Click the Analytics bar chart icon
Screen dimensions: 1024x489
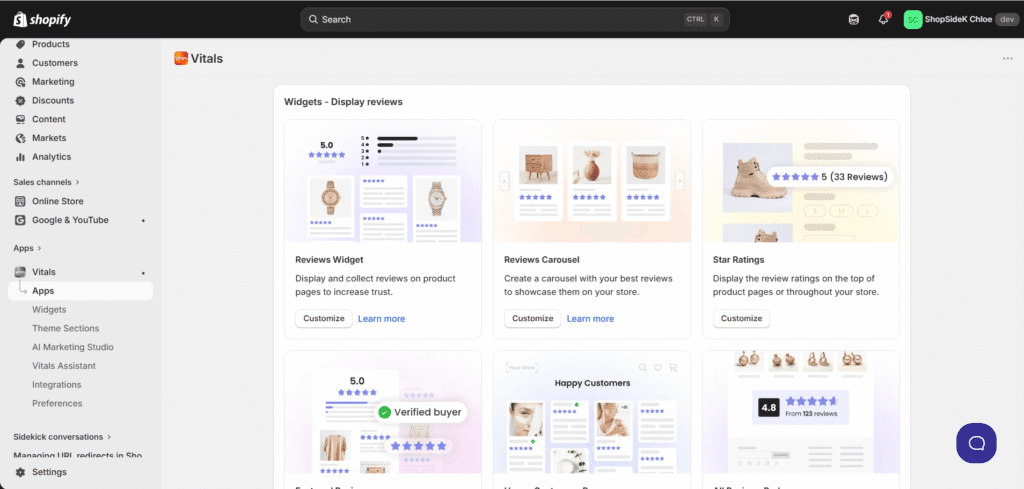[x=20, y=157]
